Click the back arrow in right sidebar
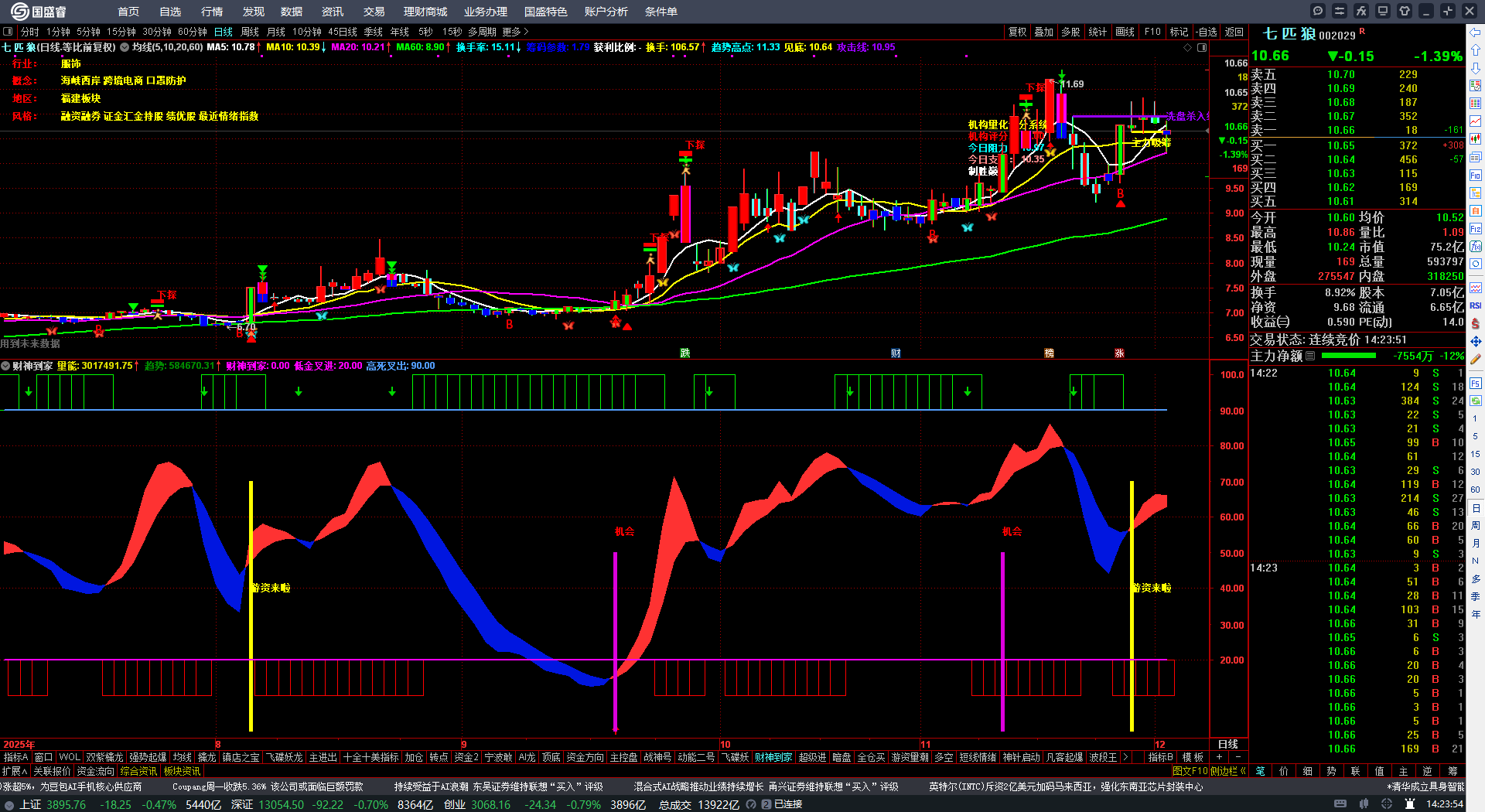This screenshot has width=1485, height=812. (x=1476, y=32)
